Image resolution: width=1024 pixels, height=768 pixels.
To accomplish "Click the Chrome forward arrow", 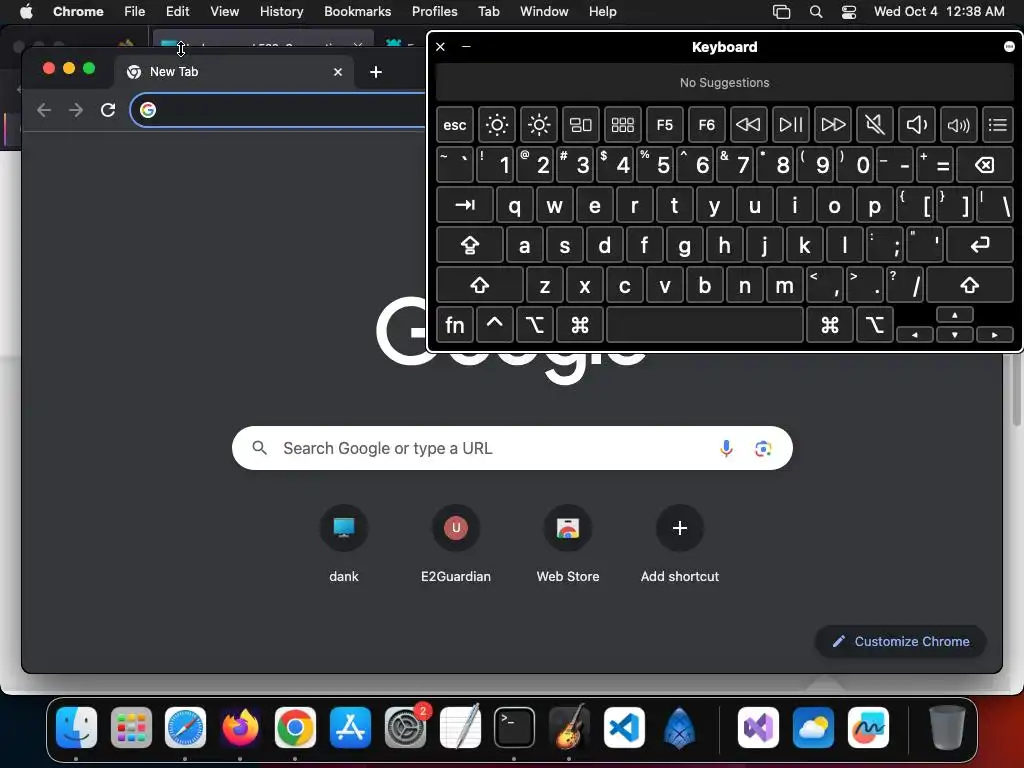I will click(x=76, y=110).
